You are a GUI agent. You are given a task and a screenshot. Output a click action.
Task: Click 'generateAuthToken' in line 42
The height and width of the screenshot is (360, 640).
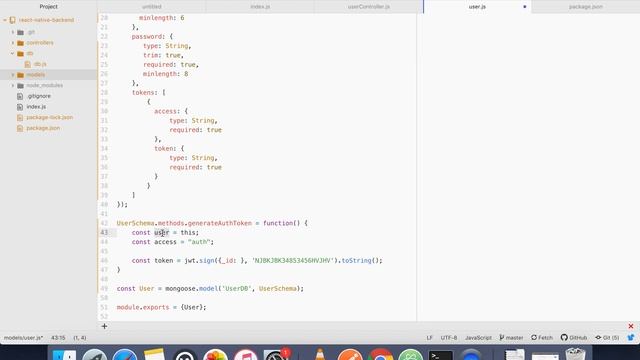click(x=220, y=223)
